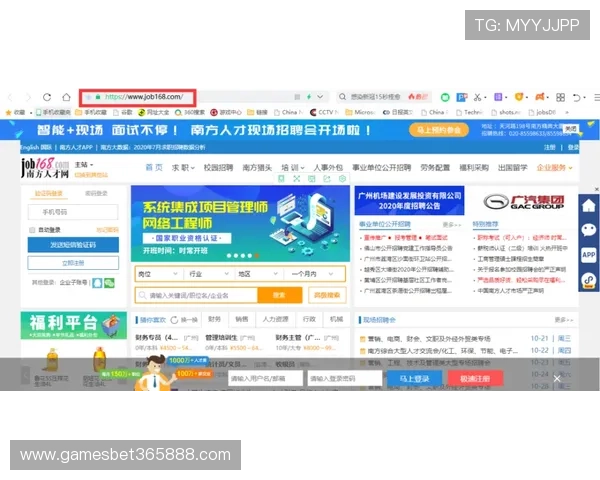Click the home icon in right sidebar
This screenshot has width=600, height=480.
589,206
